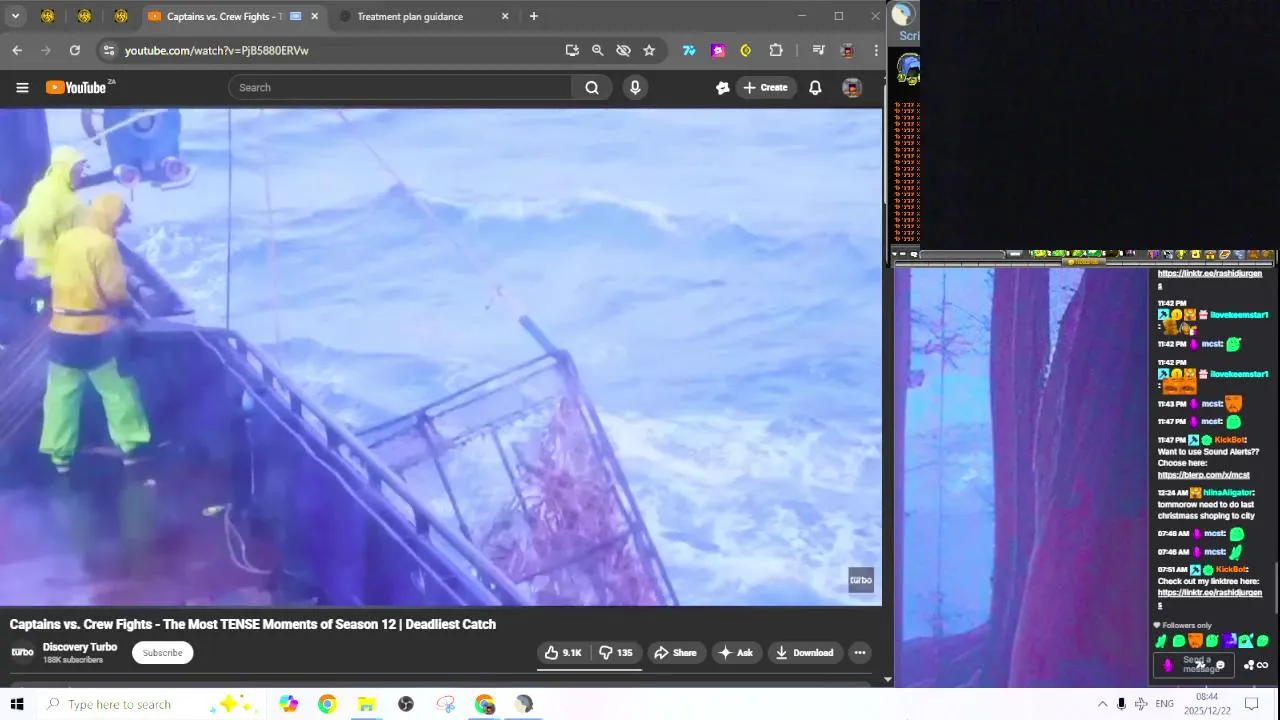Open a new Chrome tab

[534, 16]
